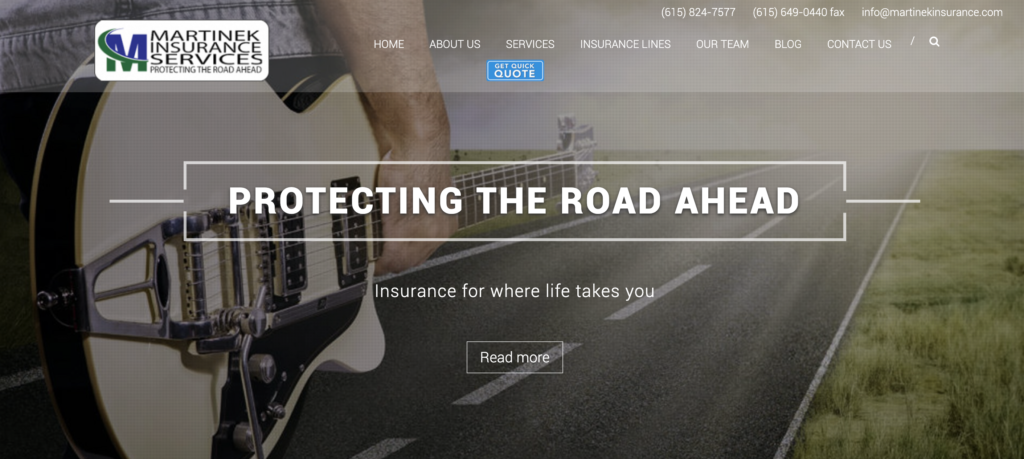Navigate to Contact Us
This screenshot has width=1024, height=459.
859,44
